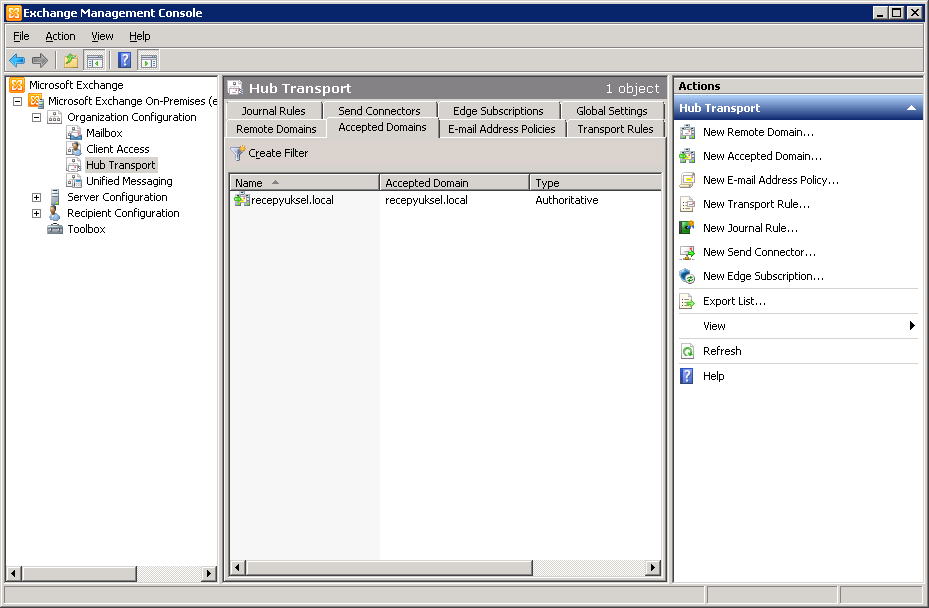Image resolution: width=929 pixels, height=608 pixels.
Task: Open the View submenu in Actions
Action: (797, 326)
